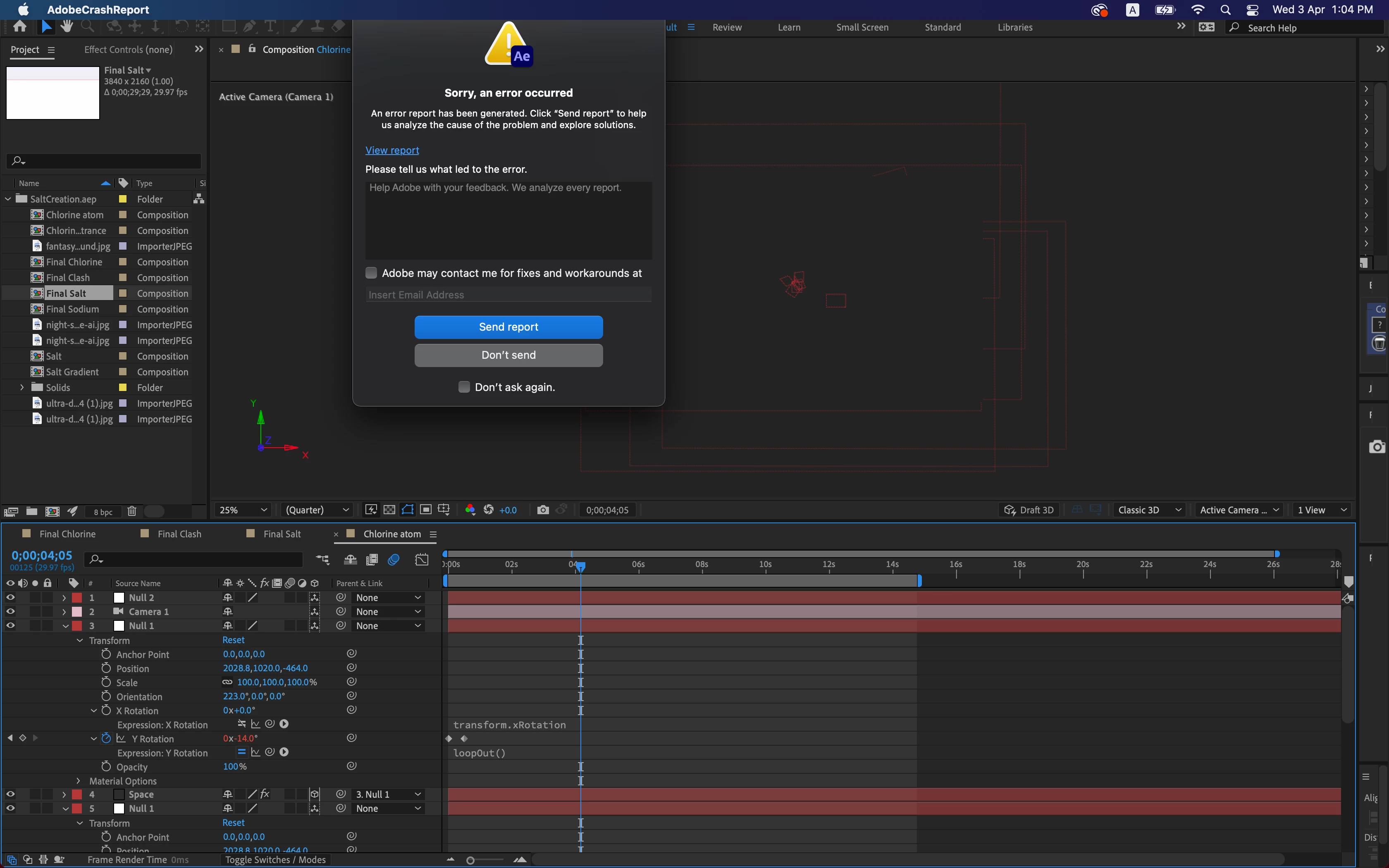Check 'Adobe may contact me' checkbox

tap(371, 273)
